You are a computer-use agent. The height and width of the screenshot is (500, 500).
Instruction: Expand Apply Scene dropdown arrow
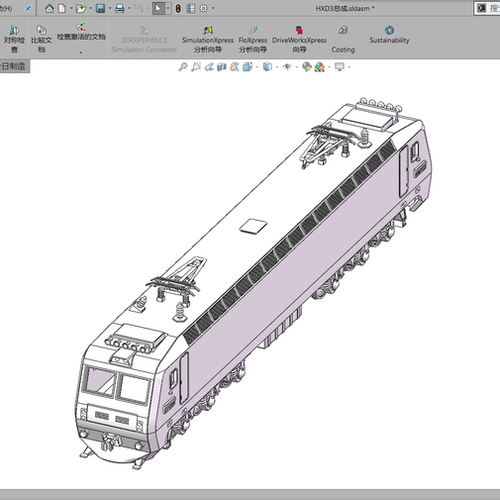[x=329, y=67]
